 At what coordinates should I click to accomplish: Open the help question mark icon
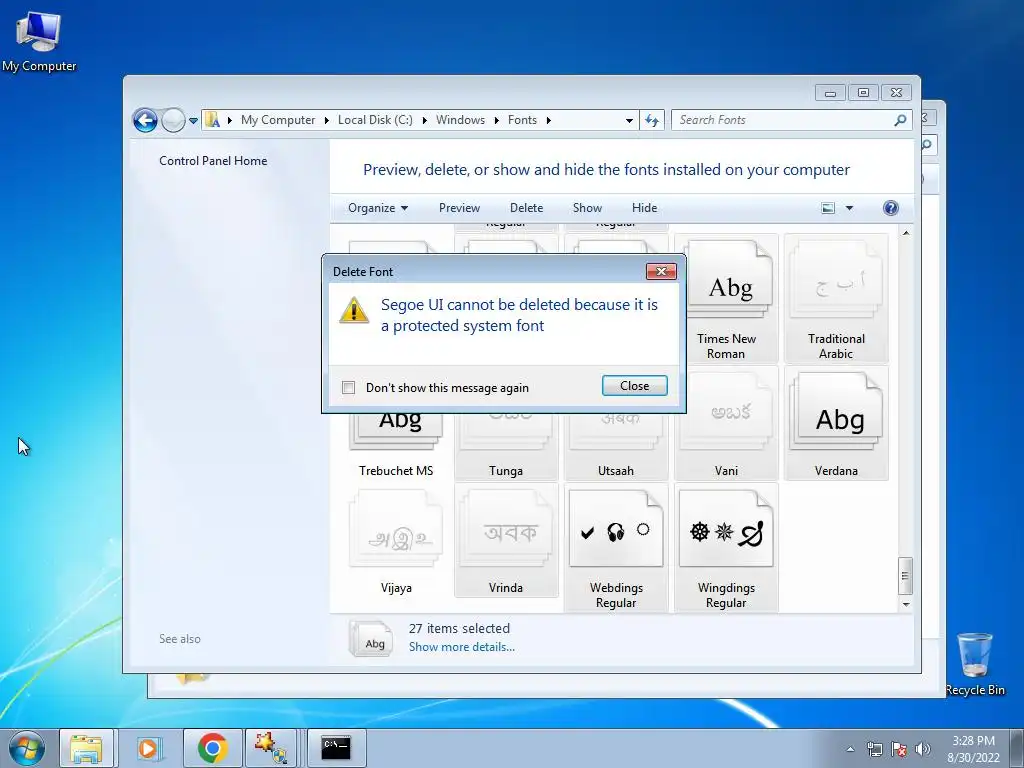(x=890, y=208)
